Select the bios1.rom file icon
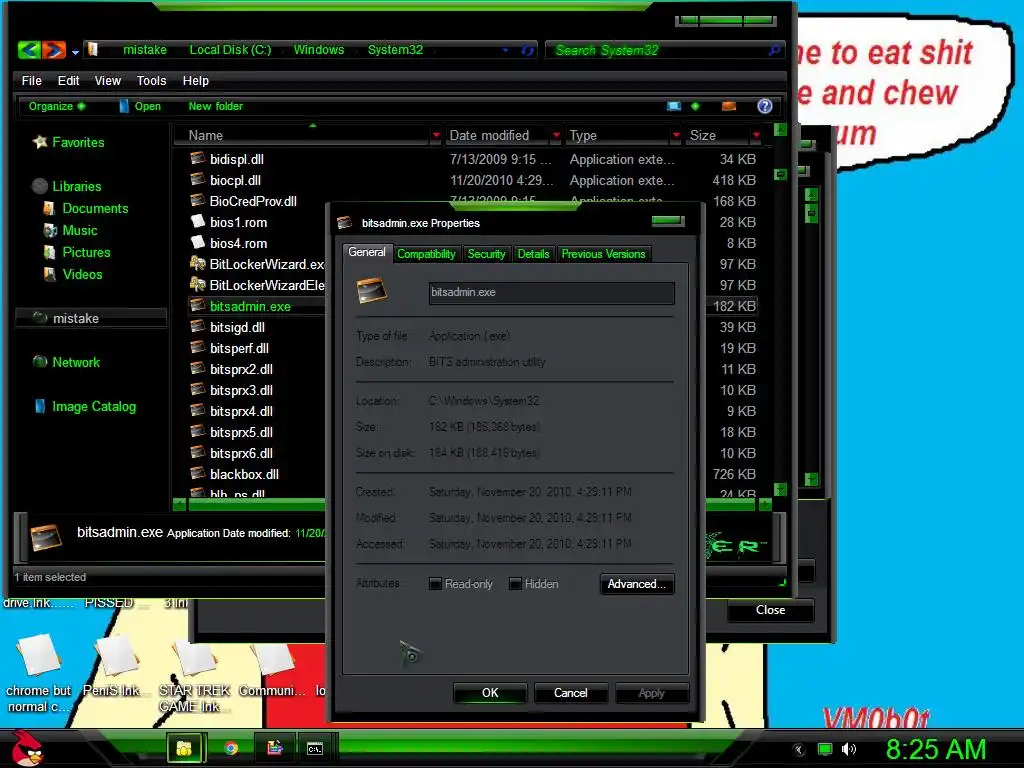 197,222
